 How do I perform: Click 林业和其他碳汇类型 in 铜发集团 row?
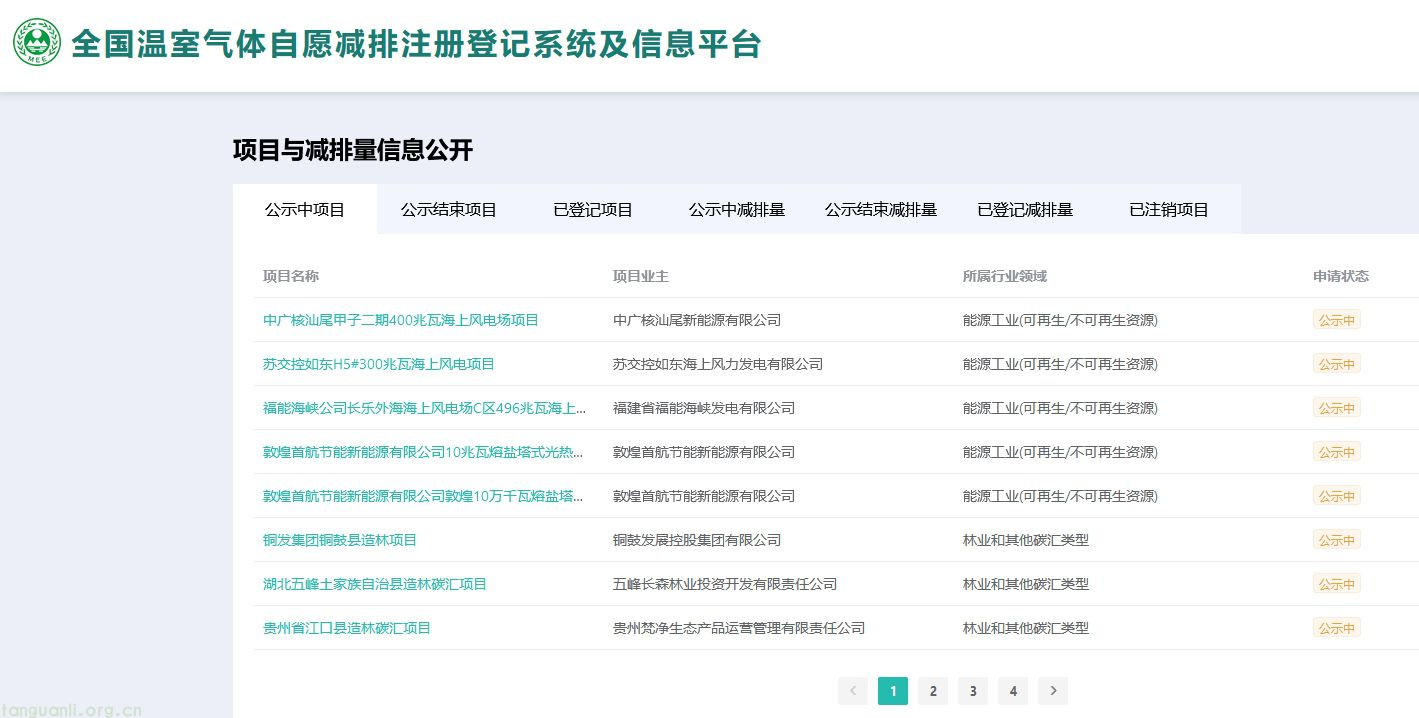tap(1026, 540)
